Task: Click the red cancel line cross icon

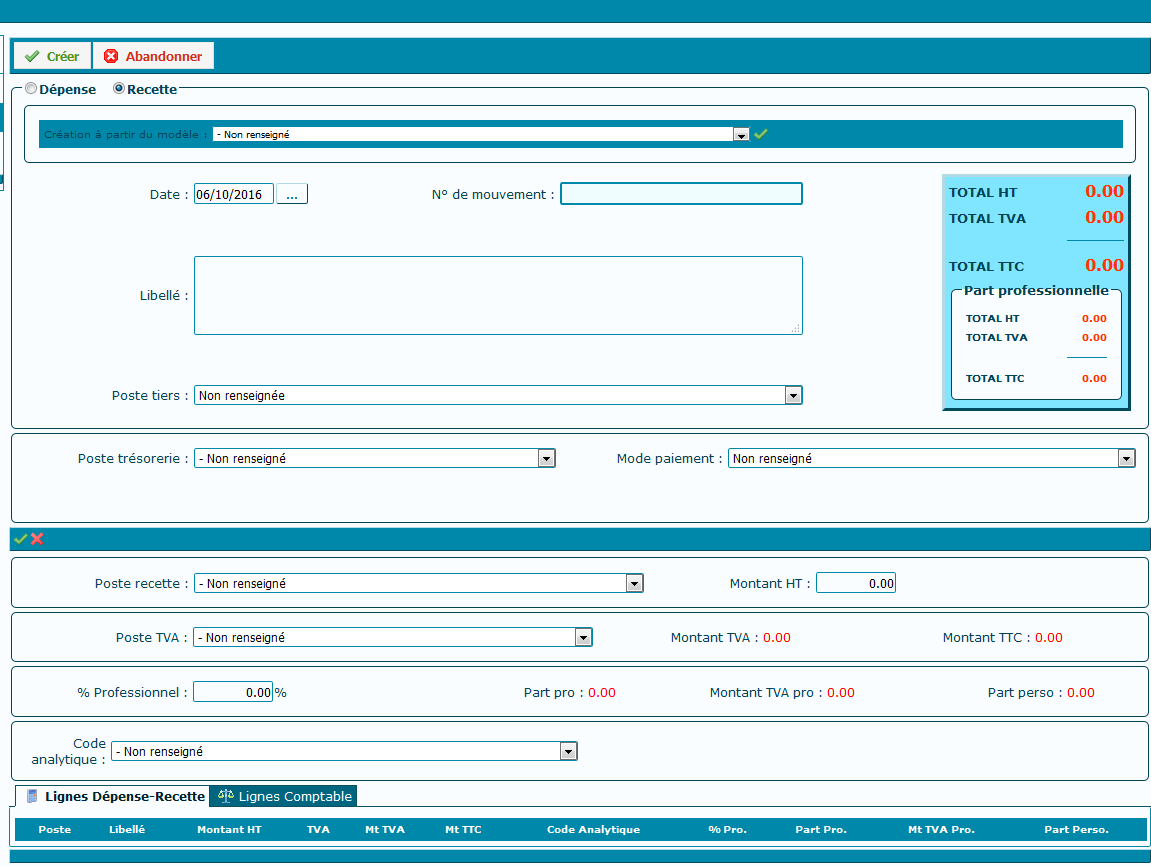Action: [x=37, y=539]
